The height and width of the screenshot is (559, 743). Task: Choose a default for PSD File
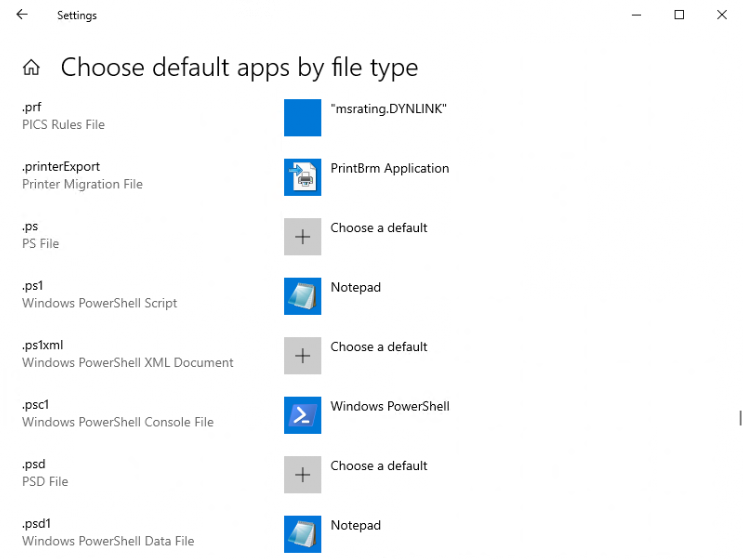click(x=379, y=466)
